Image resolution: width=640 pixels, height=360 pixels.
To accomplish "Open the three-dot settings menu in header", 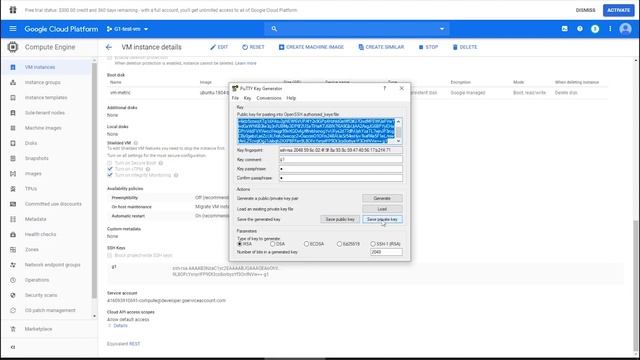I will pyautogui.click(x=610, y=29).
